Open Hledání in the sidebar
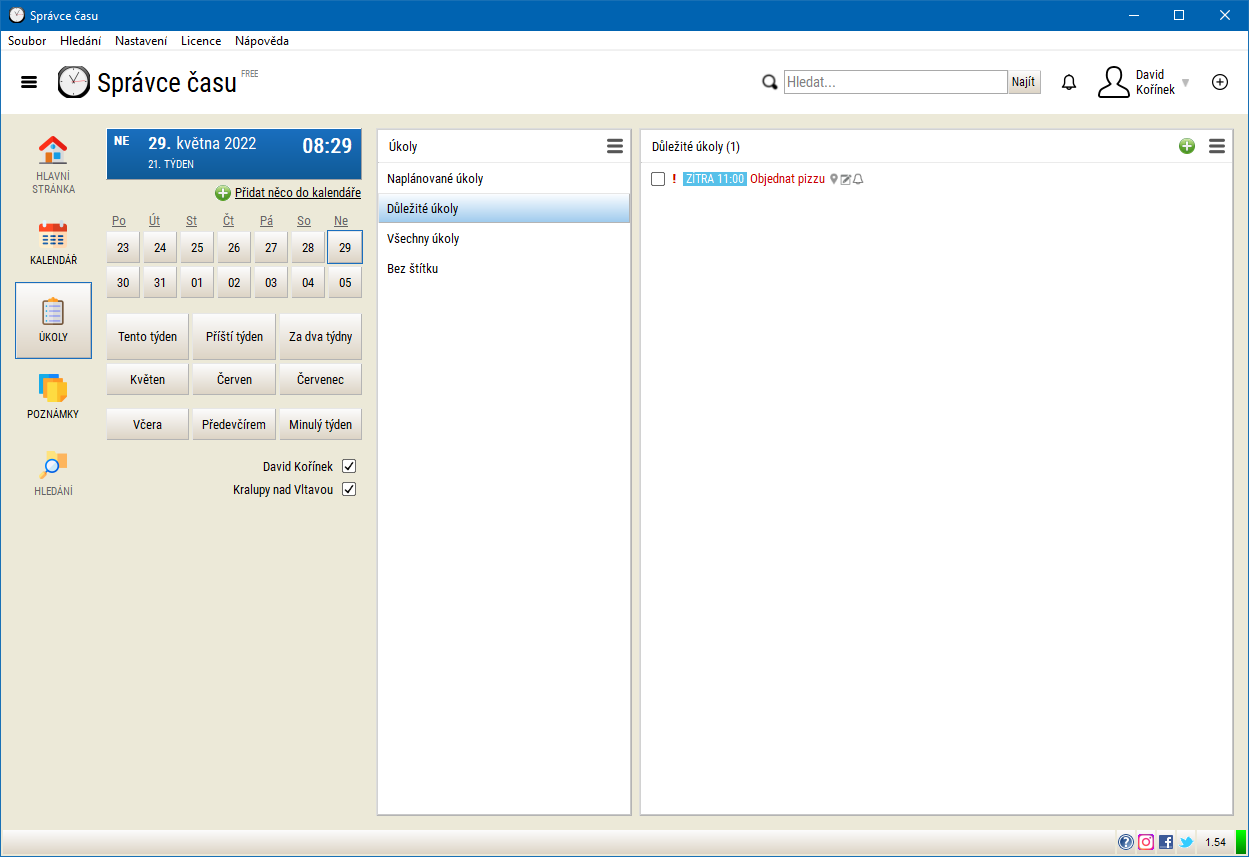Screen dimensions: 1249x857 [53, 474]
